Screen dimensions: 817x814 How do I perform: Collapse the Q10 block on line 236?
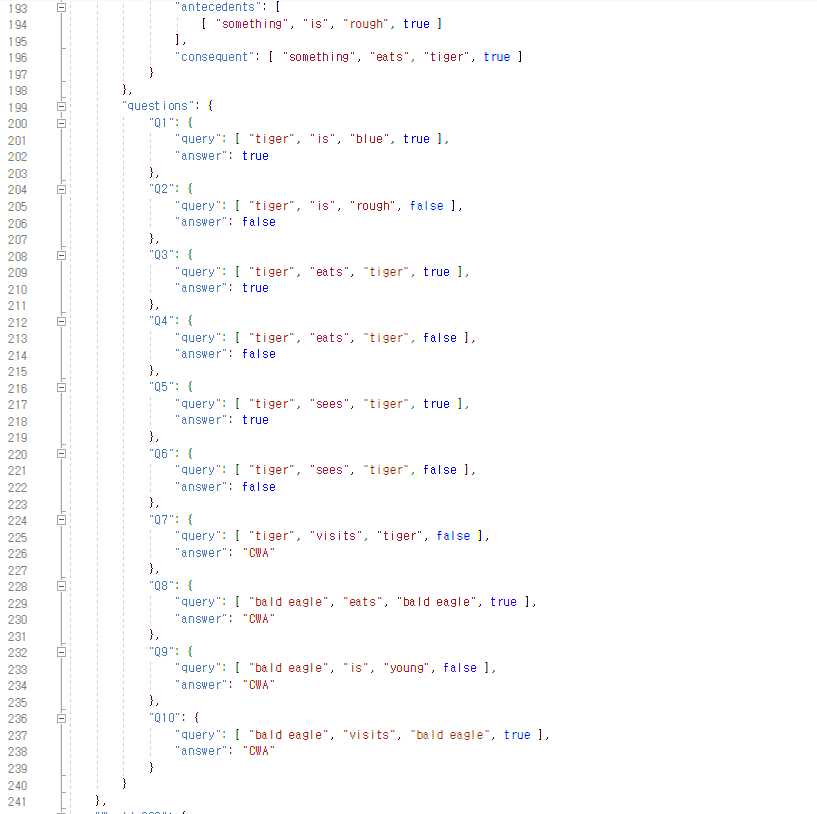[x=61, y=717]
